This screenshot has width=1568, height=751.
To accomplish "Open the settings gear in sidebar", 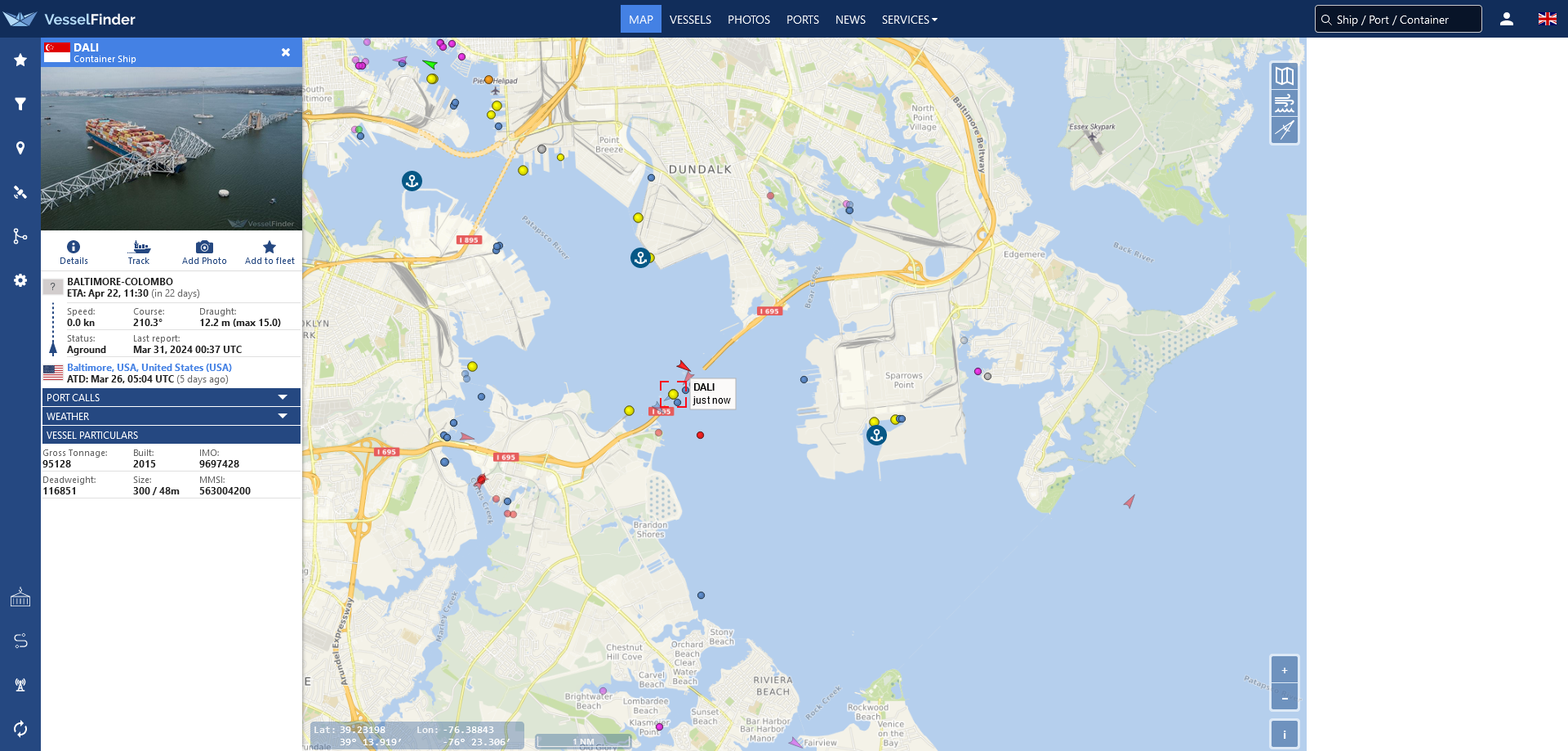I will (x=20, y=280).
